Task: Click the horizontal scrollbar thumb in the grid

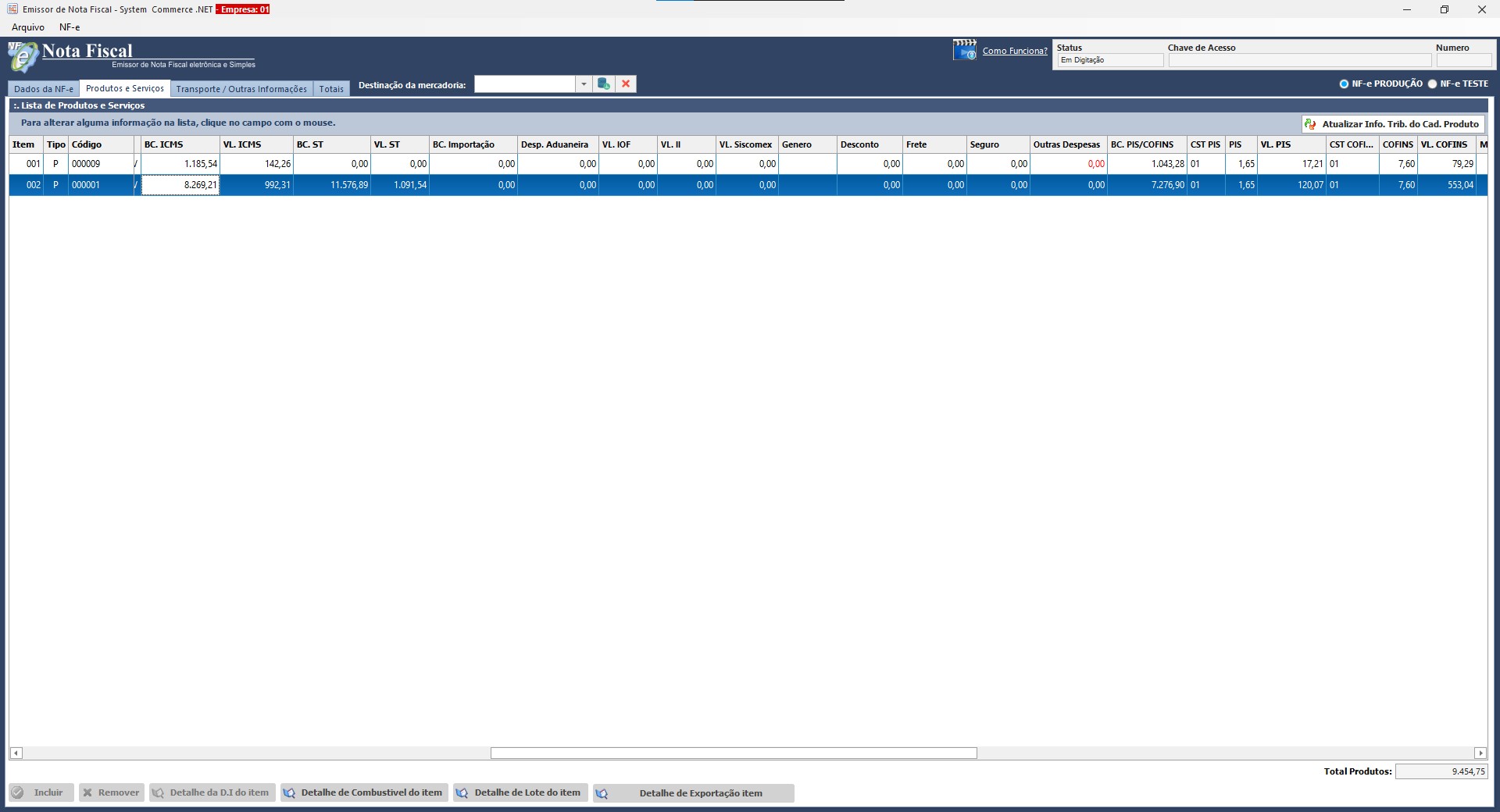Action: pyautogui.click(x=734, y=753)
